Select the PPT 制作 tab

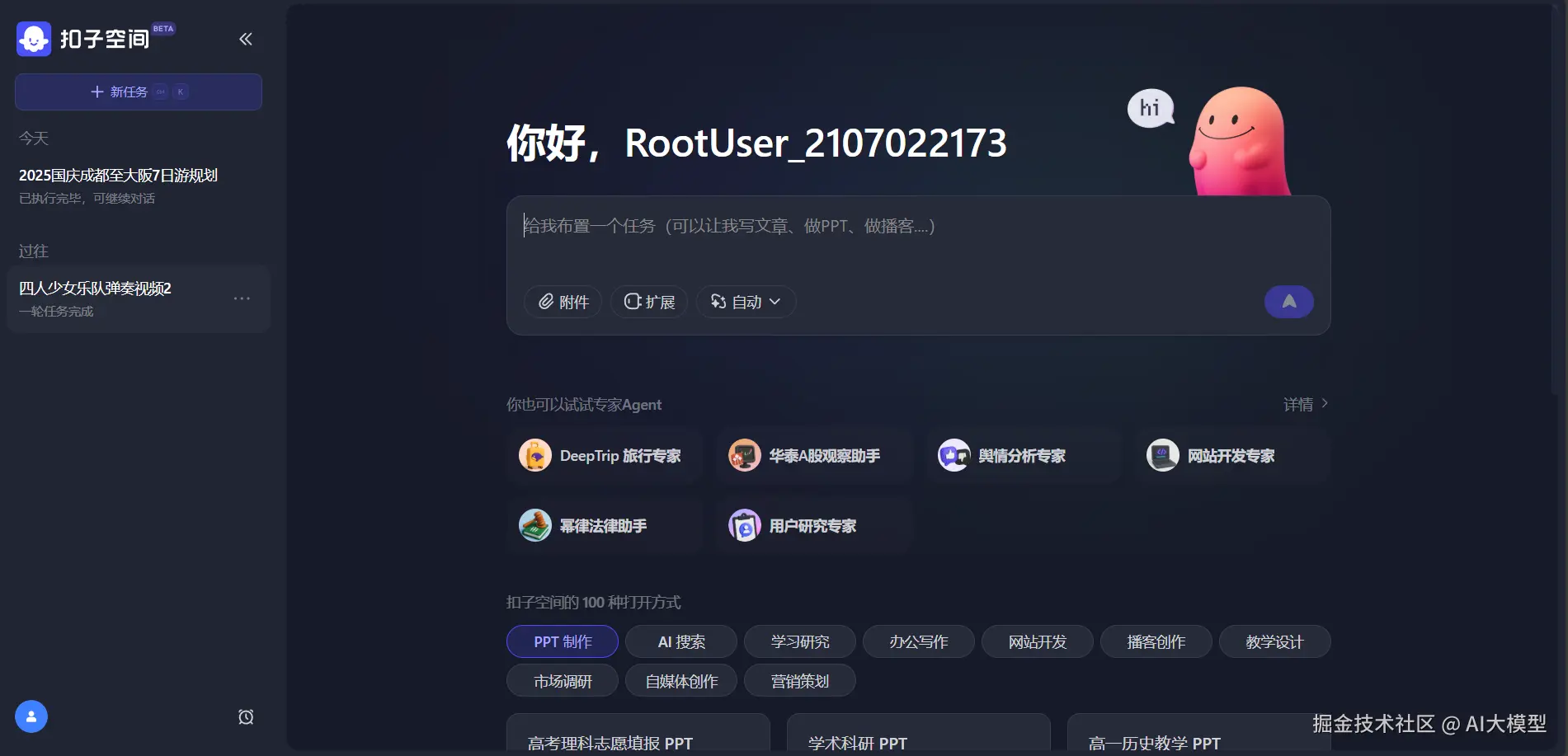click(x=563, y=641)
